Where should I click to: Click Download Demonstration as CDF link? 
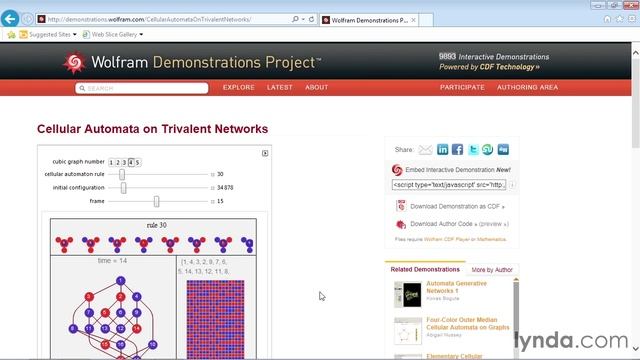click(457, 207)
